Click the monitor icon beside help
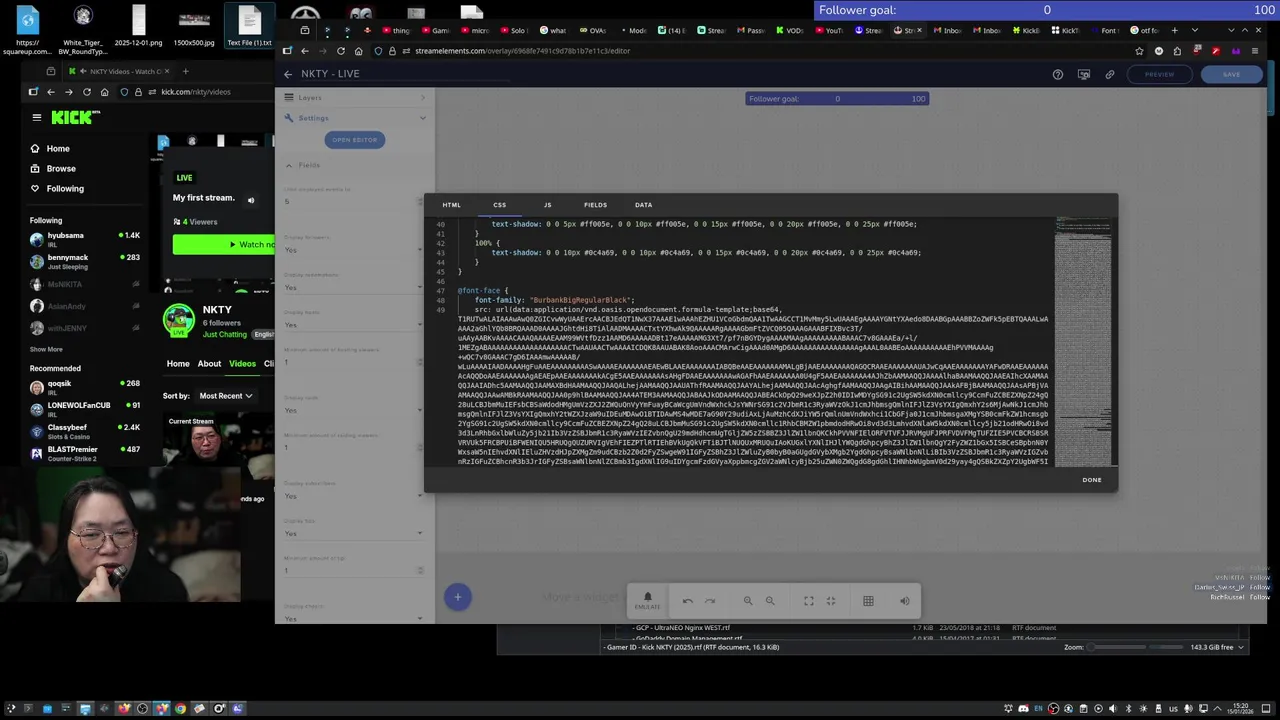 (1084, 74)
